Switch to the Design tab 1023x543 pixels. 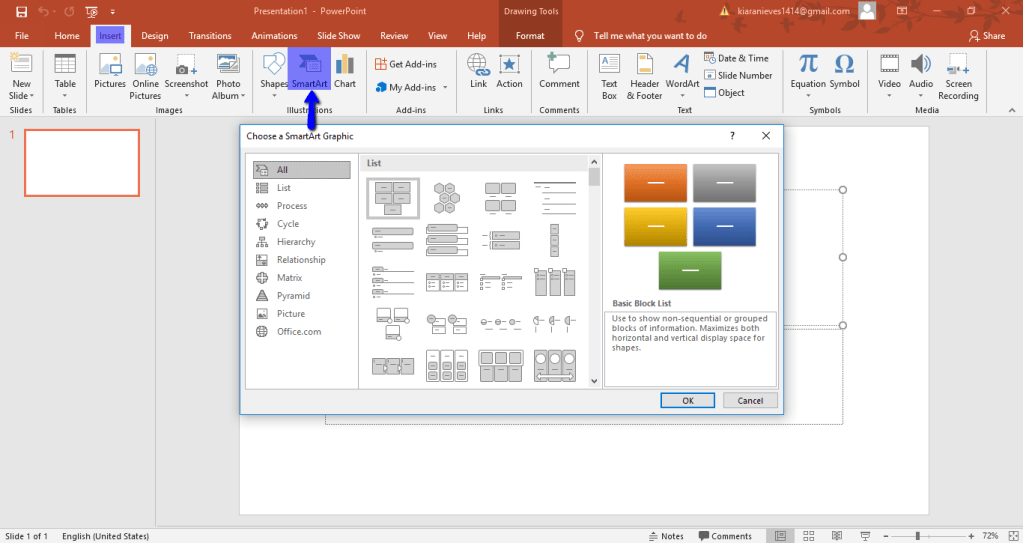point(155,36)
